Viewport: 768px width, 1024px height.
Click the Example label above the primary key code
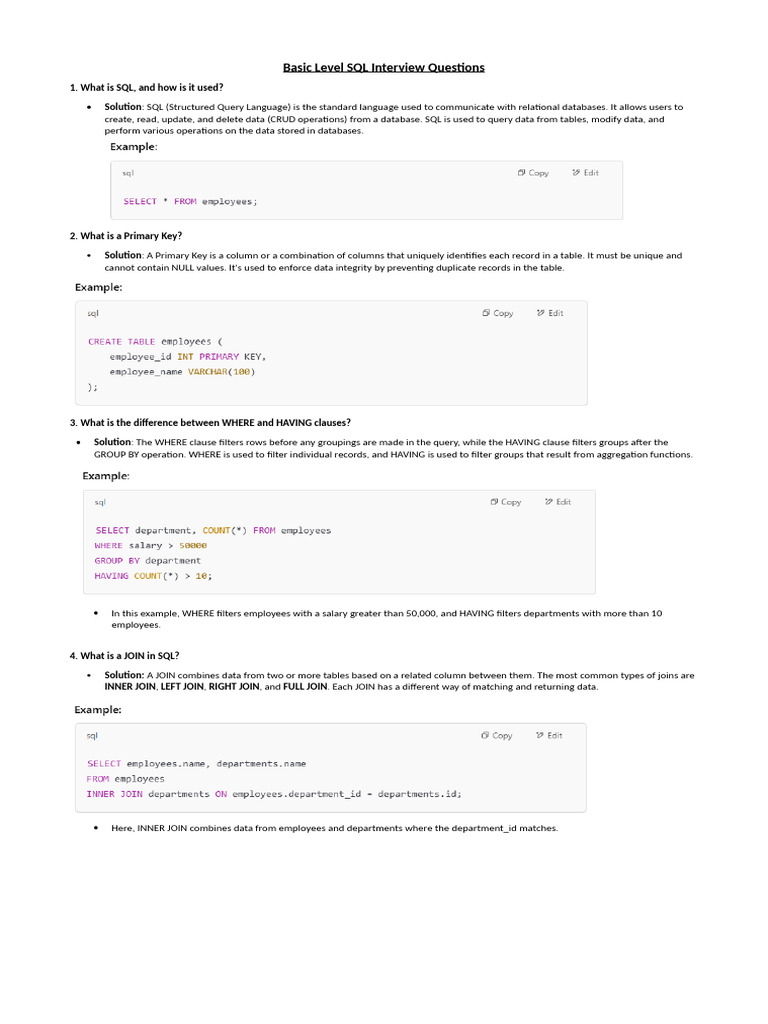coord(99,287)
